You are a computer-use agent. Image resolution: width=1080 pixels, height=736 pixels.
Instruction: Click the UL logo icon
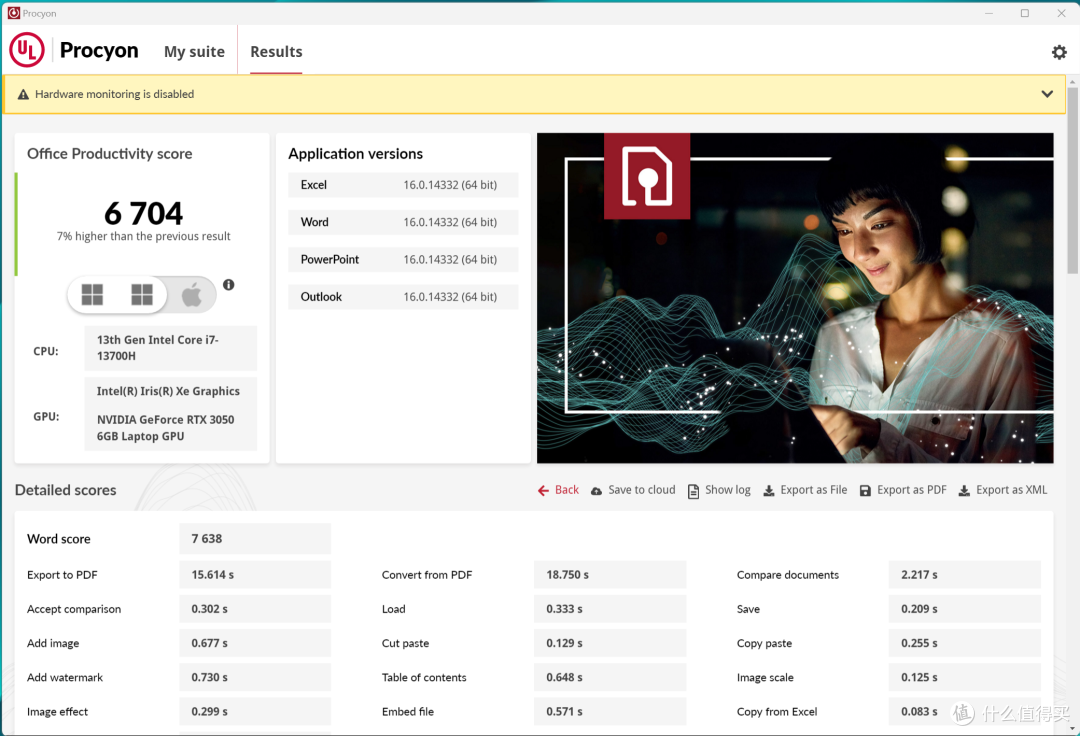(27, 50)
